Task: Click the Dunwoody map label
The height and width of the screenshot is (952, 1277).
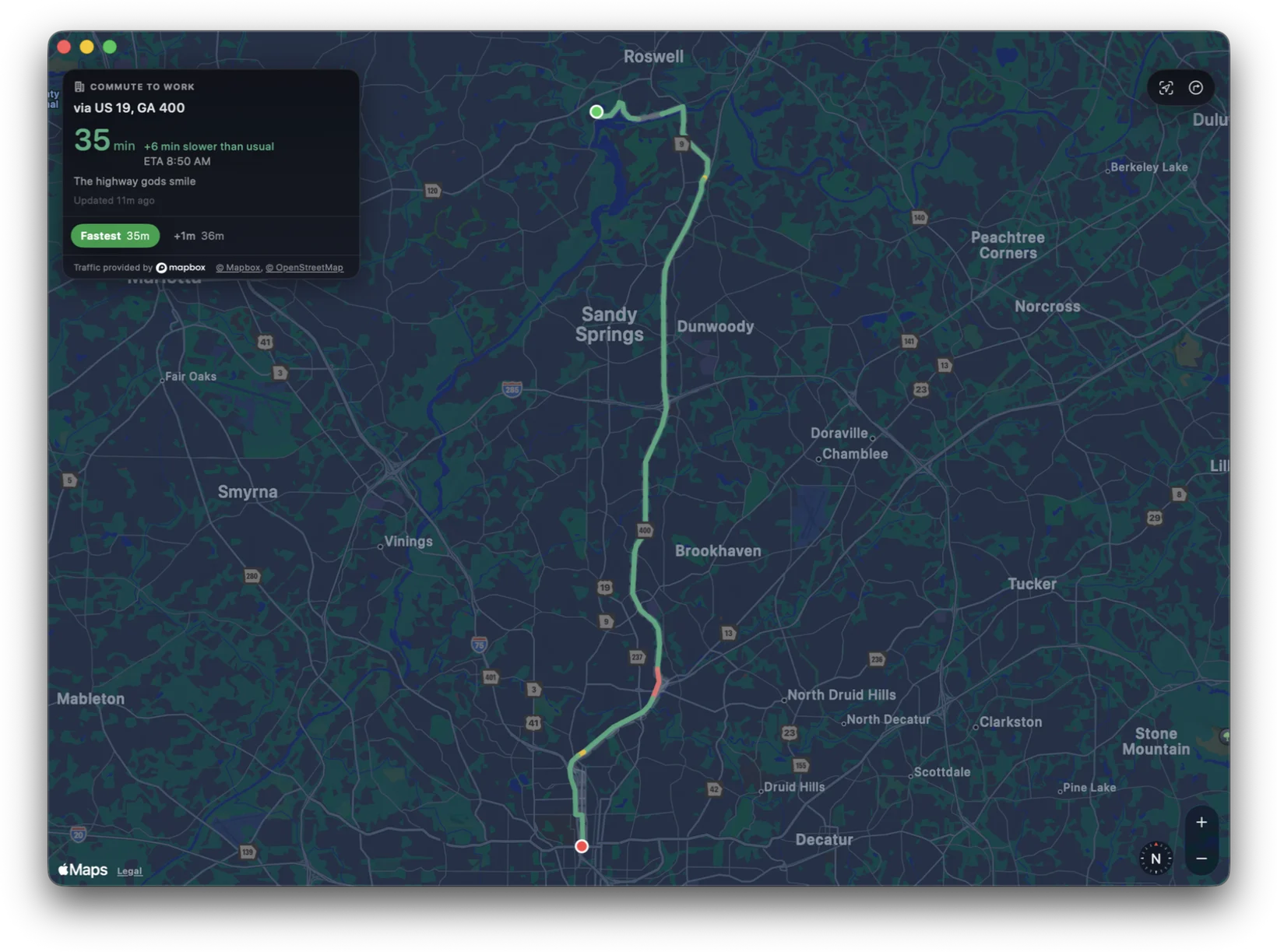Action: click(715, 326)
